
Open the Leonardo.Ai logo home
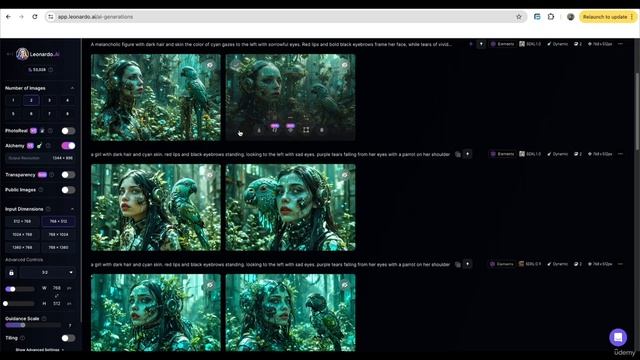point(38,54)
